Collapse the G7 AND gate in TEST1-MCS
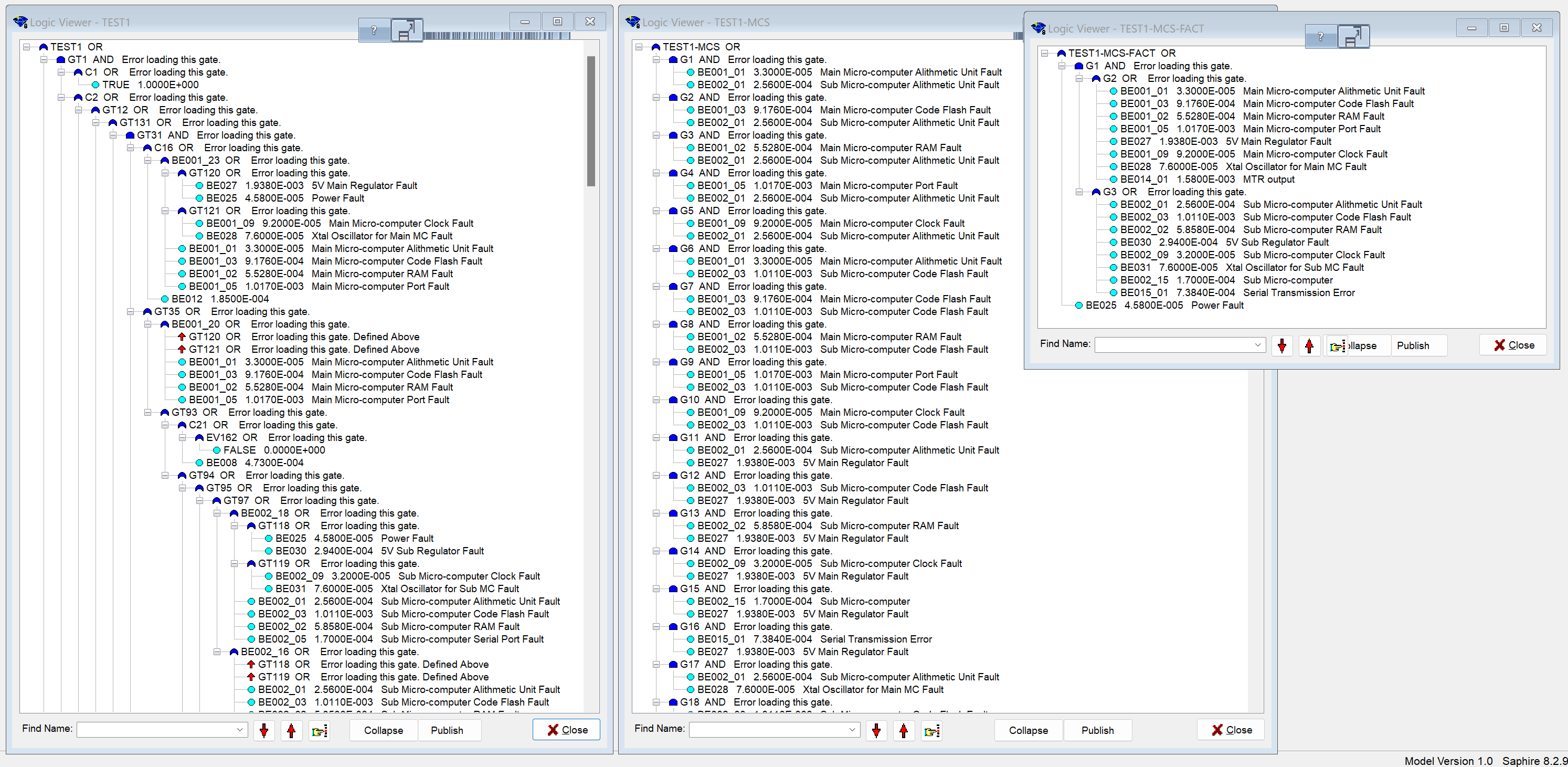This screenshot has width=1568, height=767. point(656,286)
